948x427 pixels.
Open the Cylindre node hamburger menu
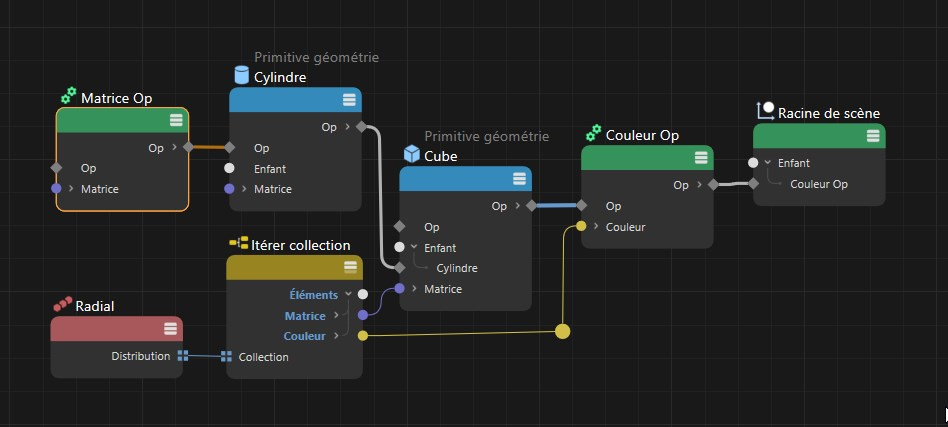pyautogui.click(x=349, y=99)
